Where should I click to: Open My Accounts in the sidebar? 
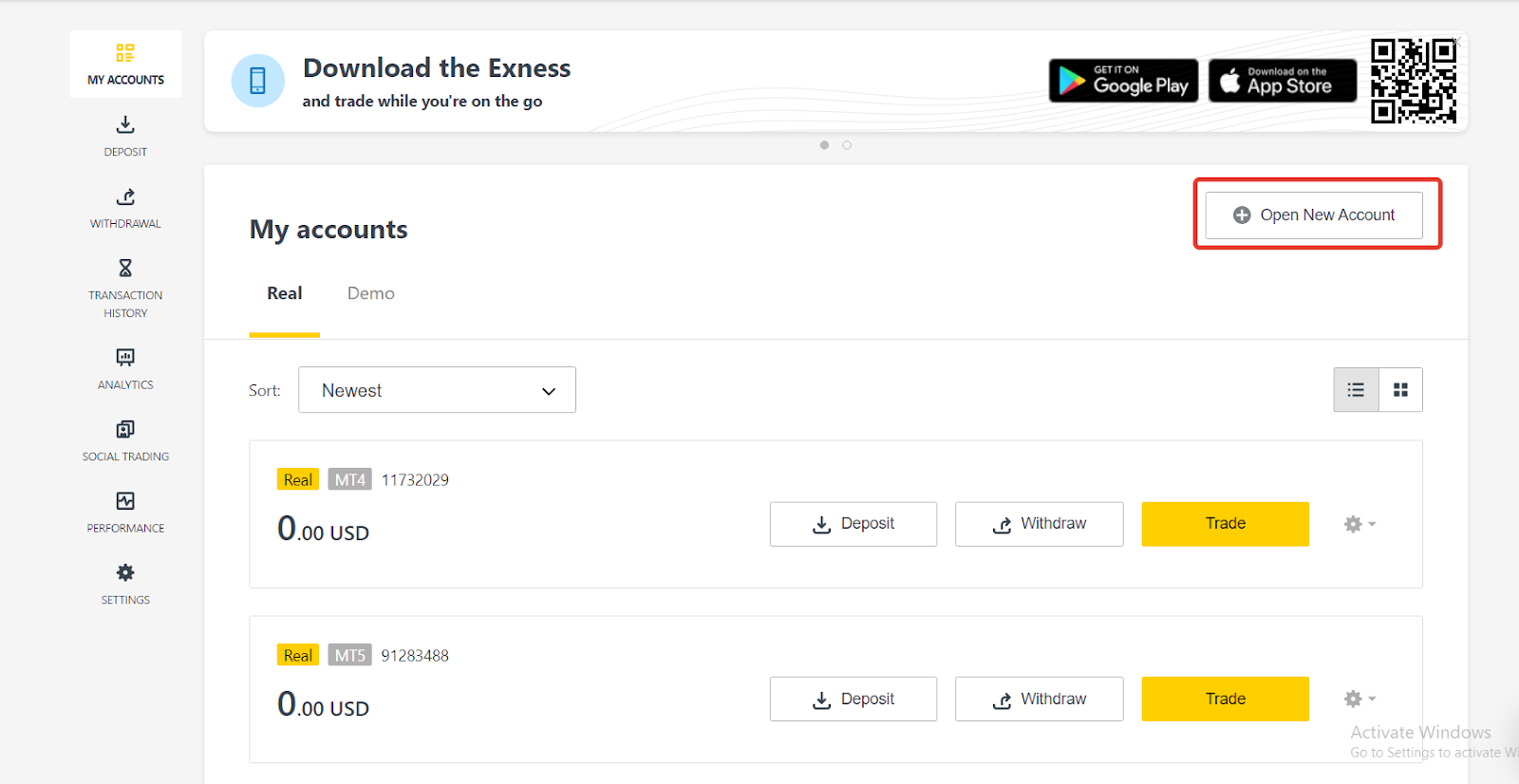tap(125, 64)
